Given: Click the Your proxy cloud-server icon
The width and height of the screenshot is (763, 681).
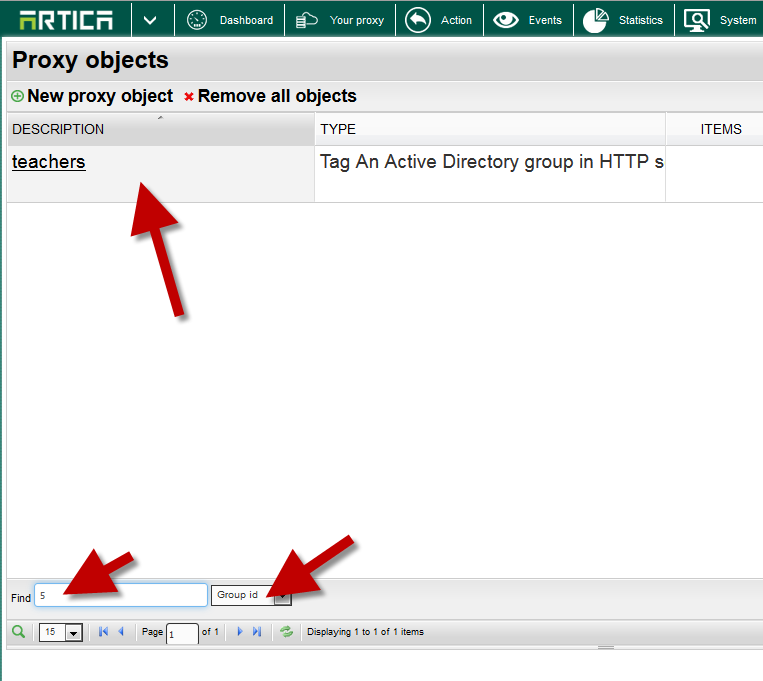Looking at the screenshot, I should (x=307, y=20).
